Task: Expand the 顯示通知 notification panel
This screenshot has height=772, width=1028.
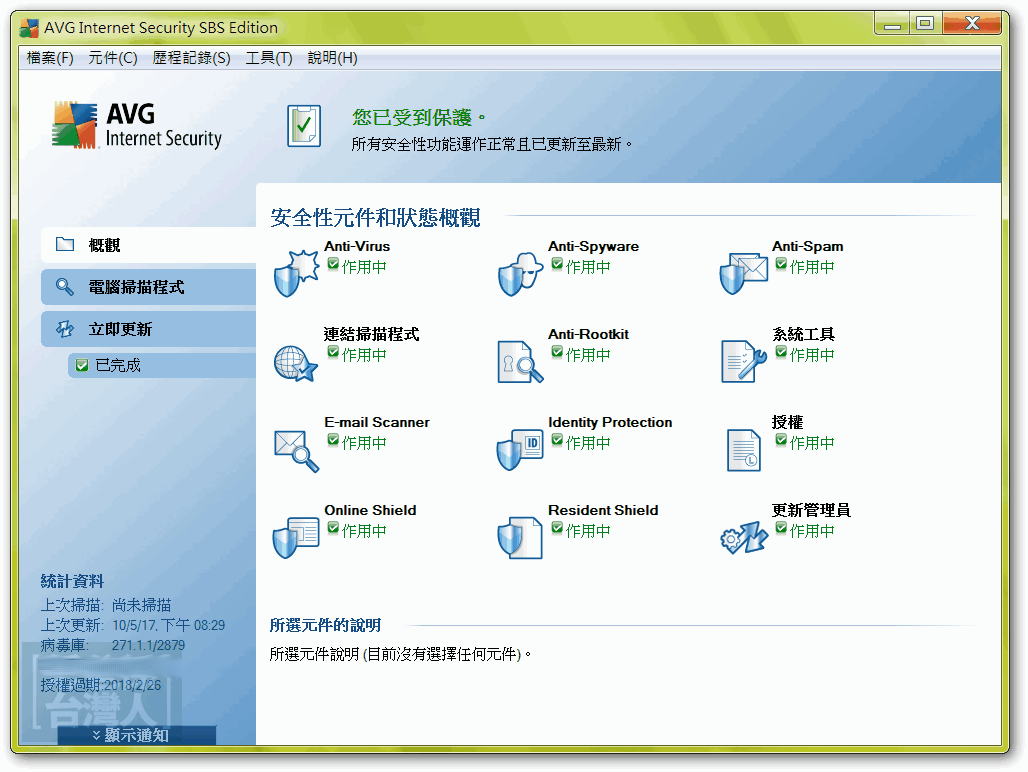Action: click(x=136, y=735)
